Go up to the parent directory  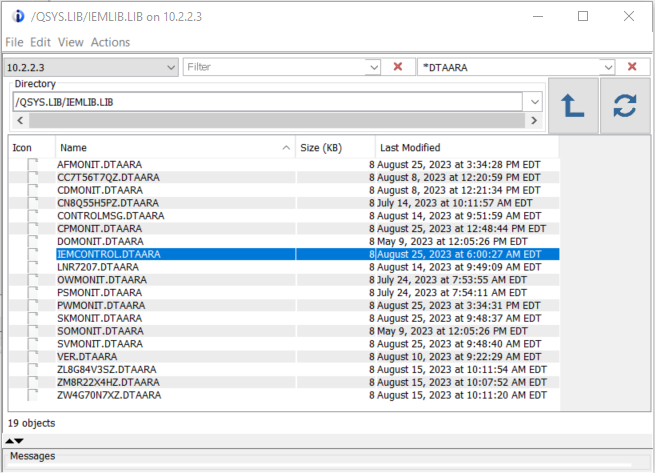click(x=573, y=105)
